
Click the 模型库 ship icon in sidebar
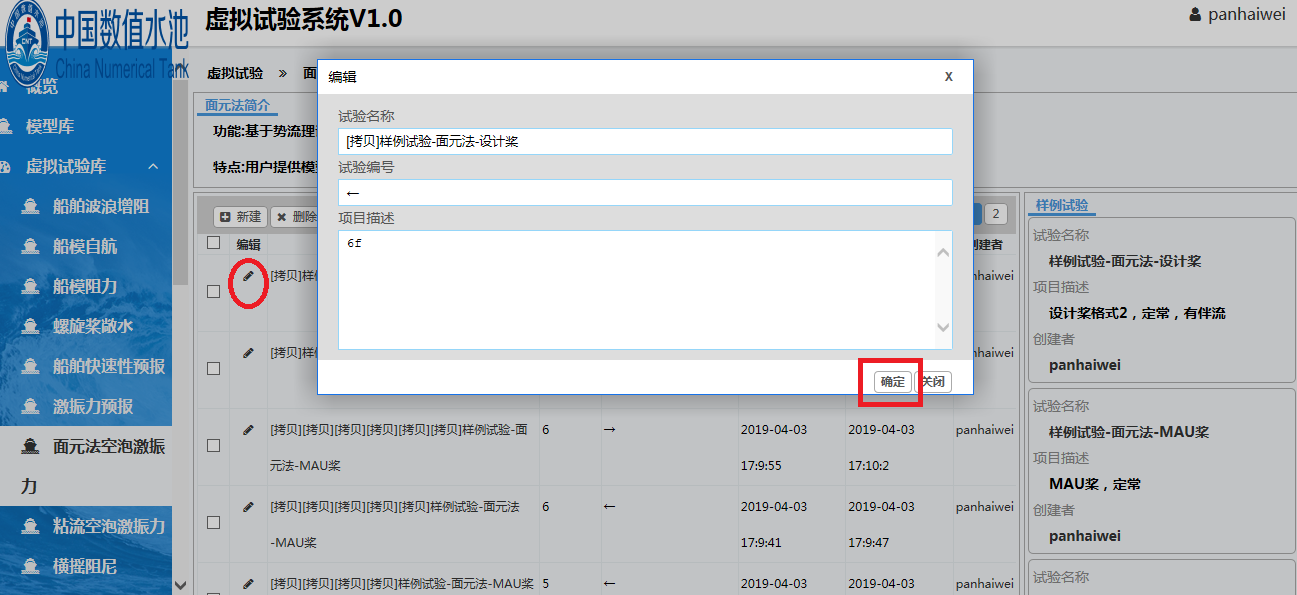(6, 127)
